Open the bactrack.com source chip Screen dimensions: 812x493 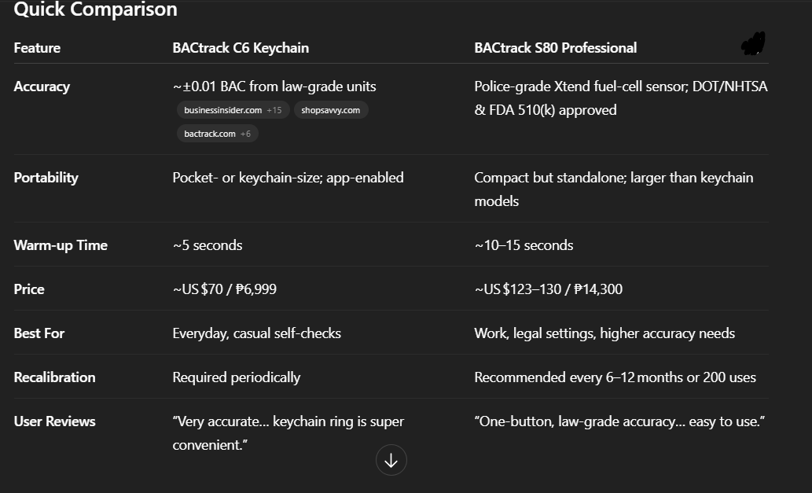point(218,134)
